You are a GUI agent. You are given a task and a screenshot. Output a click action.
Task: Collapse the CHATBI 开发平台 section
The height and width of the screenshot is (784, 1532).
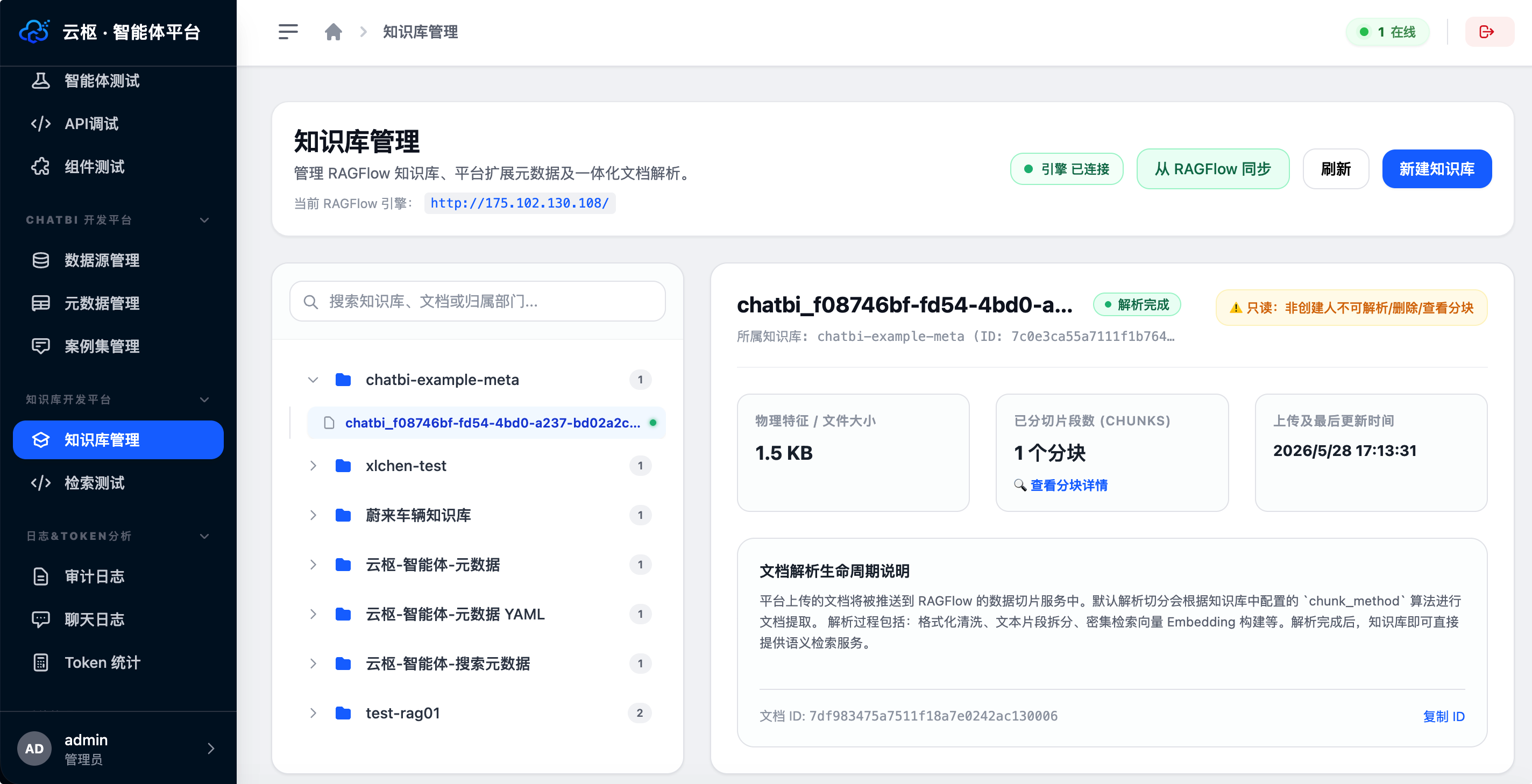pos(204,220)
